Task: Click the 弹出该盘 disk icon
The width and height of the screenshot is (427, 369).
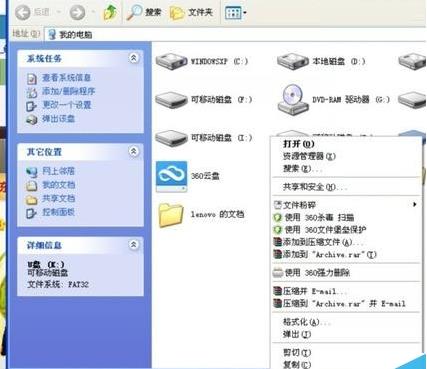Action: point(32,119)
